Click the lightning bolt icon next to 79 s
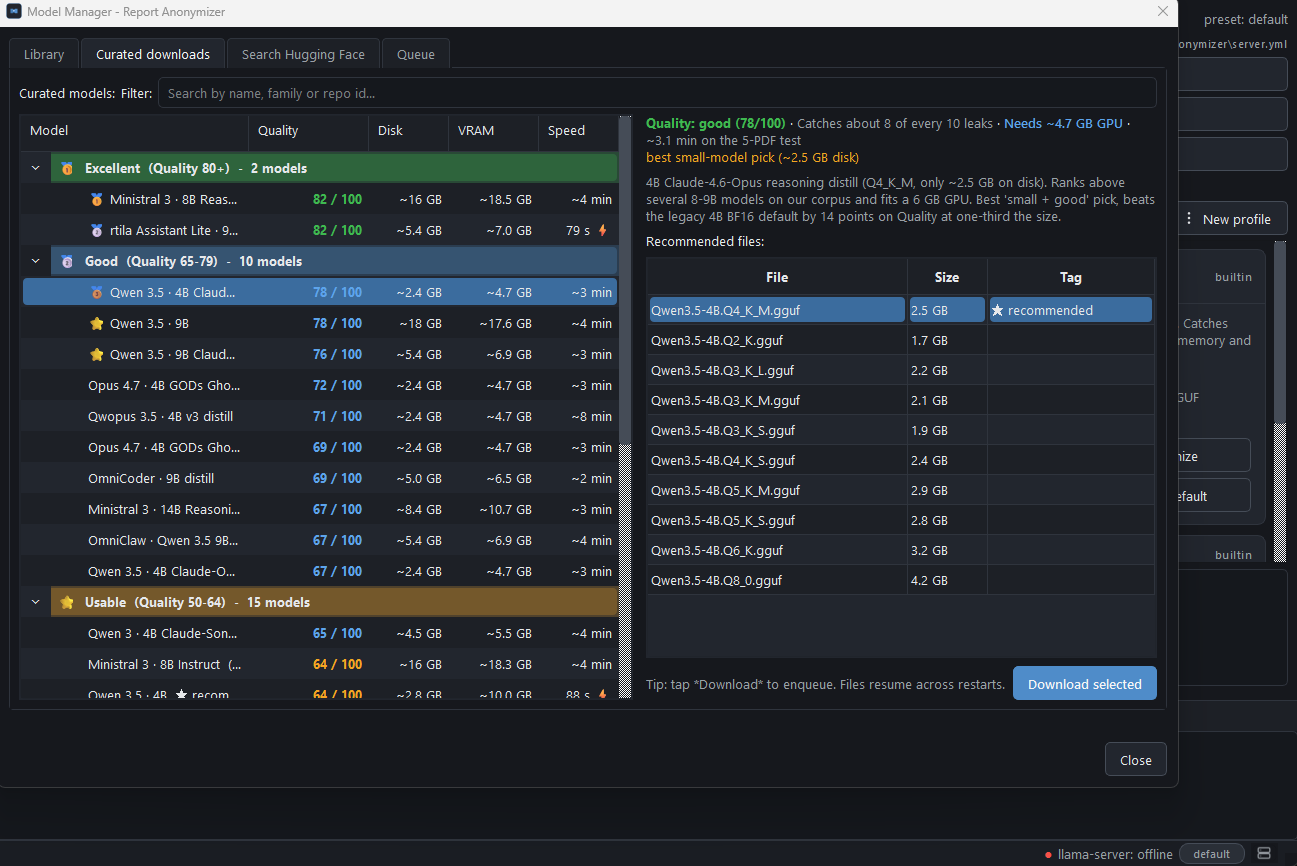 (603, 230)
